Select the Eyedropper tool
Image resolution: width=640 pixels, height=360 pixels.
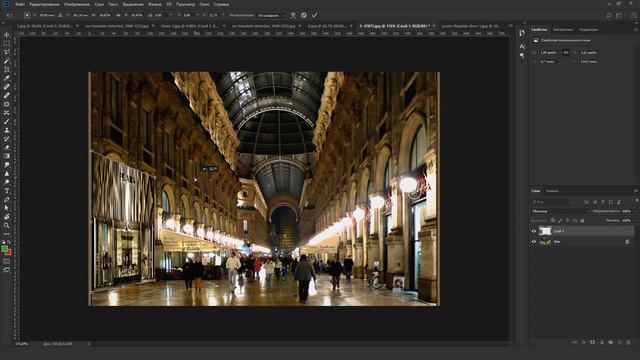click(x=7, y=78)
